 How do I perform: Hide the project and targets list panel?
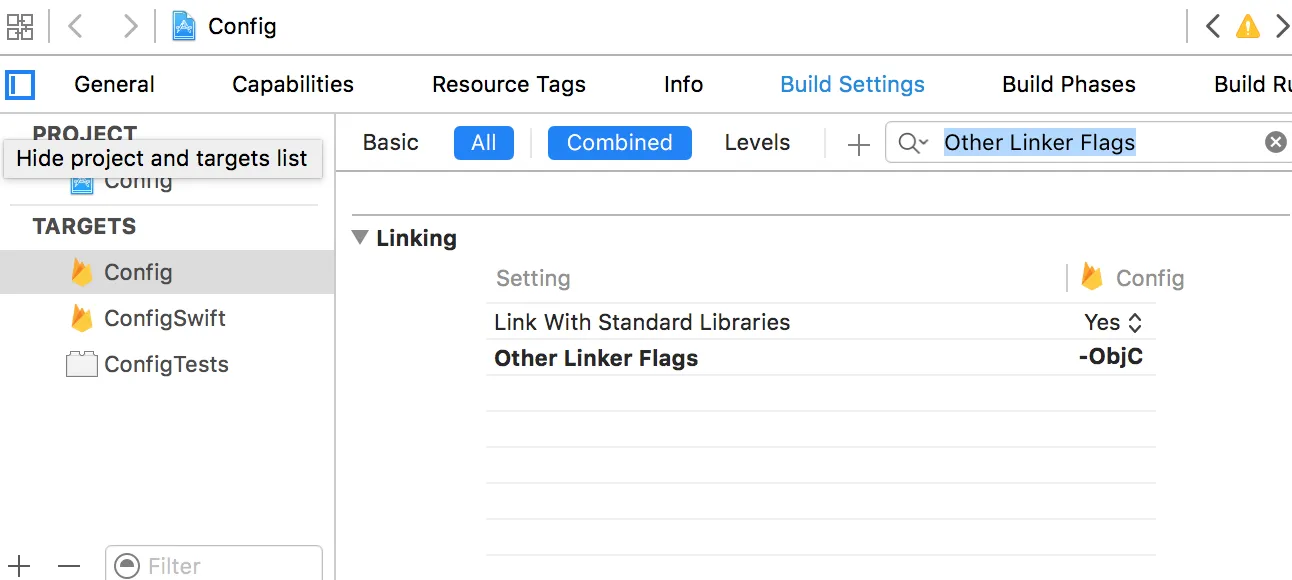(20, 84)
